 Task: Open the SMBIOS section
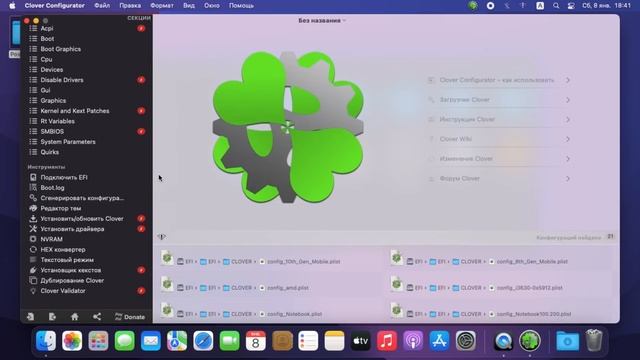[52, 131]
